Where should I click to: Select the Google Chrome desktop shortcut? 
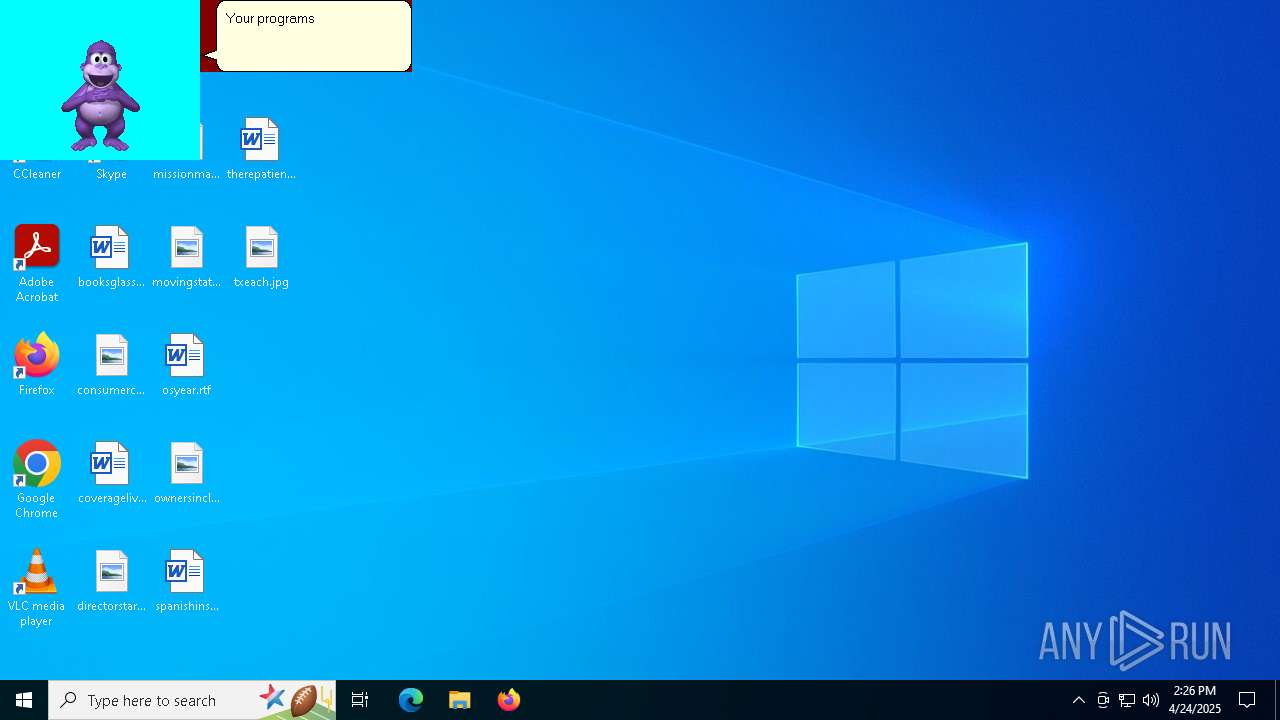(36, 480)
